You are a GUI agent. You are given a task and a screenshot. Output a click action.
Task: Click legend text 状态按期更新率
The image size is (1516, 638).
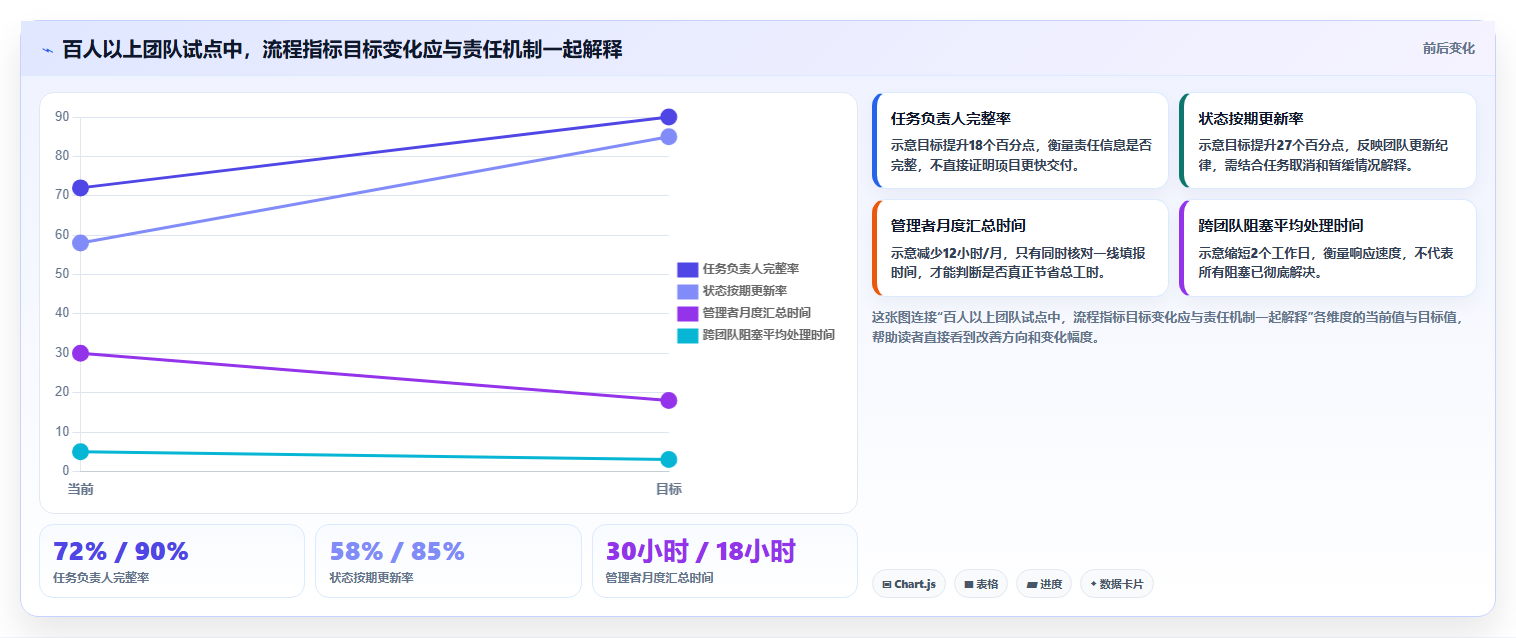click(x=745, y=291)
